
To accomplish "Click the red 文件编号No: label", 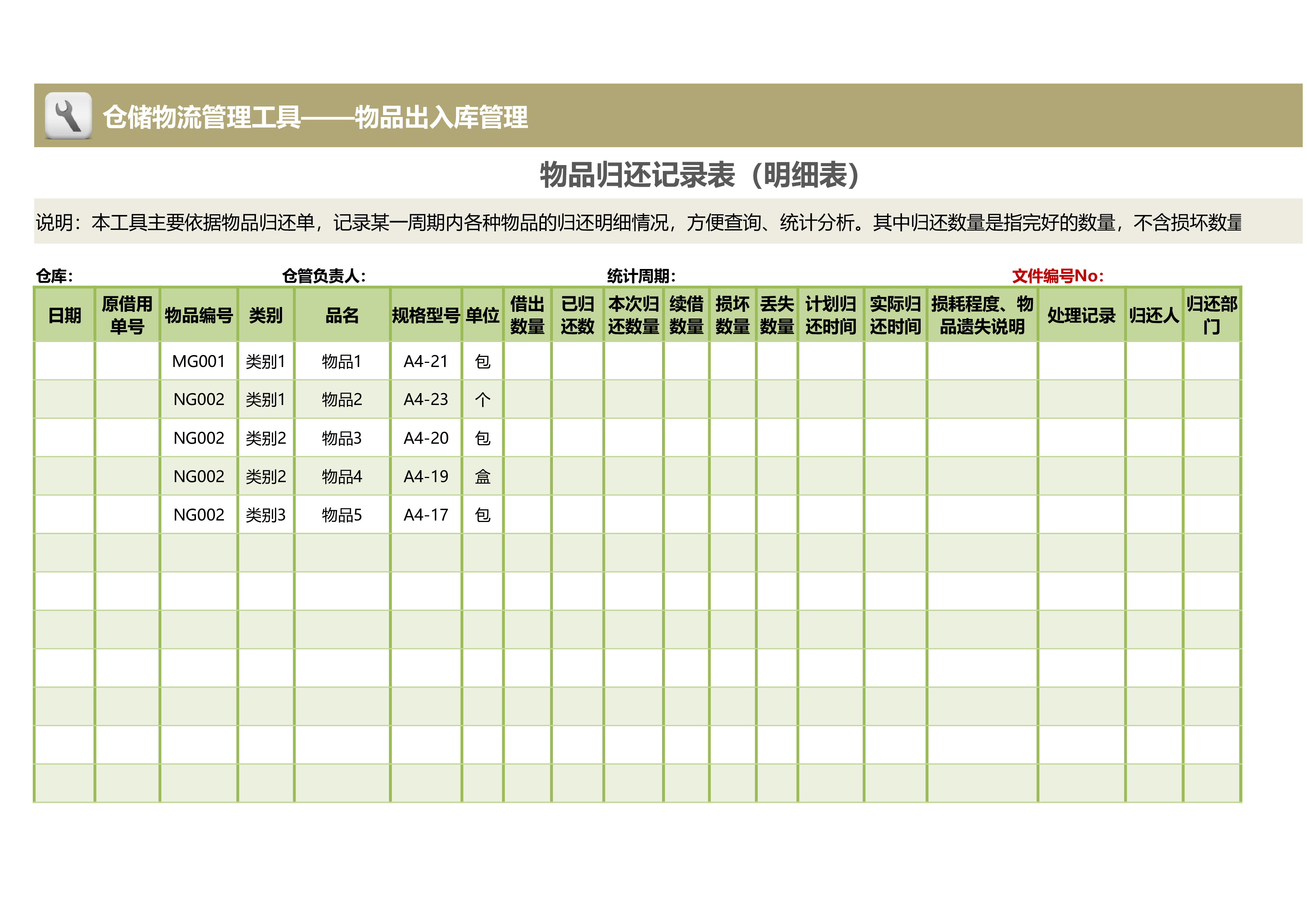I will click(x=1058, y=276).
